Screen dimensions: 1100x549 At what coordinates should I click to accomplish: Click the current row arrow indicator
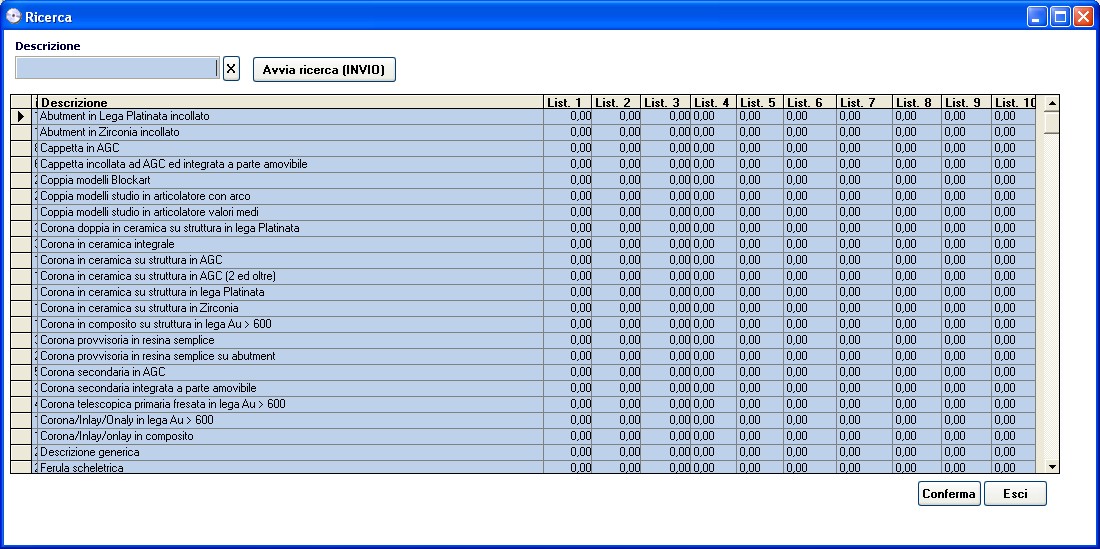click(21, 117)
